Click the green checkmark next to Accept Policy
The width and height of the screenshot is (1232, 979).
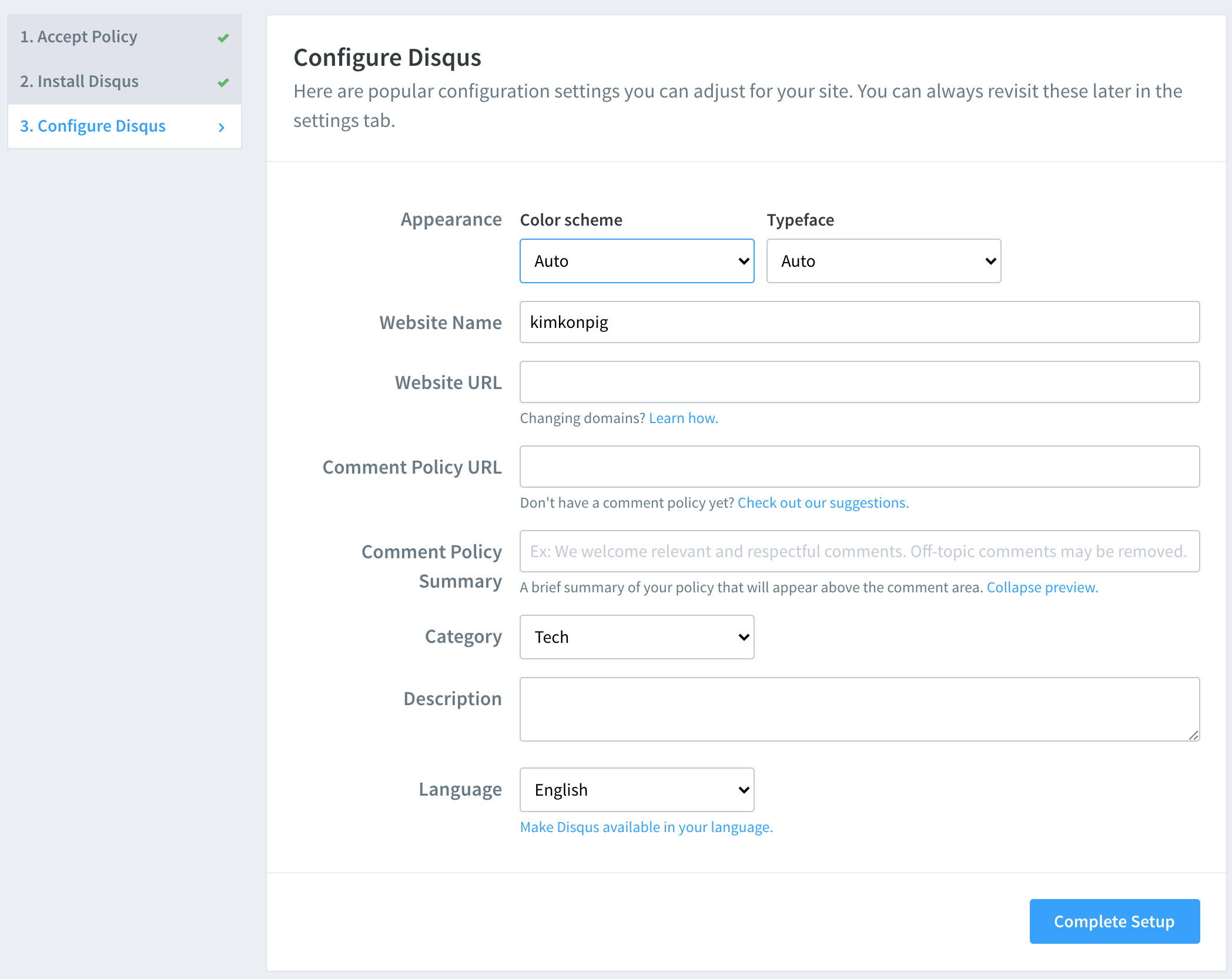point(223,38)
